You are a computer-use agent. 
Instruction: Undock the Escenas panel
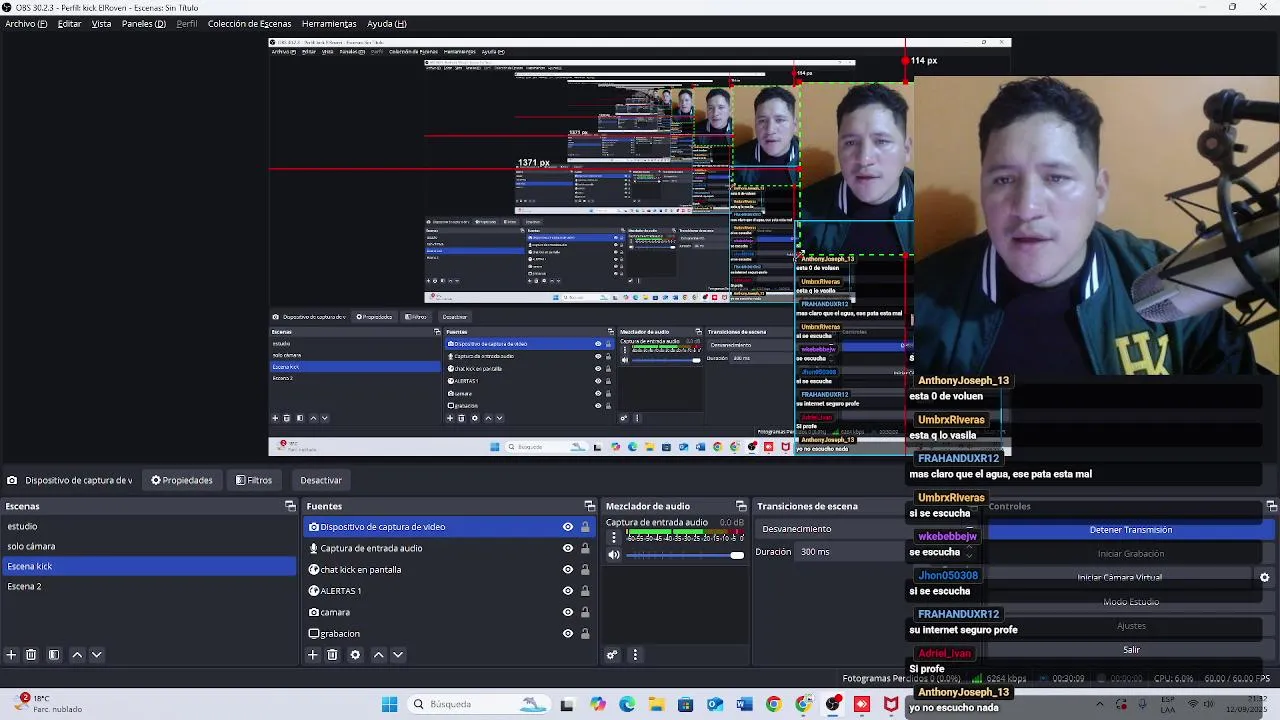(x=290, y=506)
